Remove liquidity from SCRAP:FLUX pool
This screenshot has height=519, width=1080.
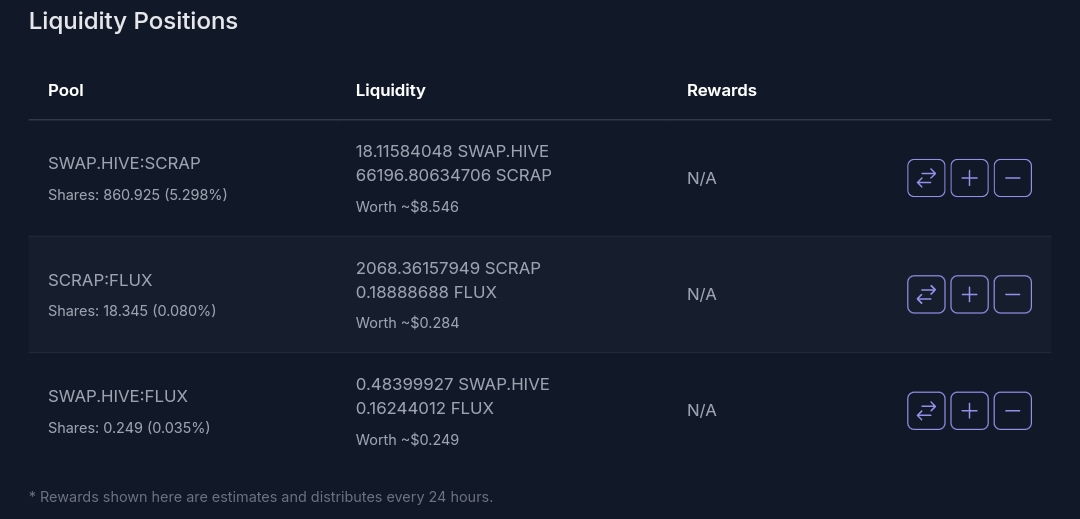(x=1012, y=295)
